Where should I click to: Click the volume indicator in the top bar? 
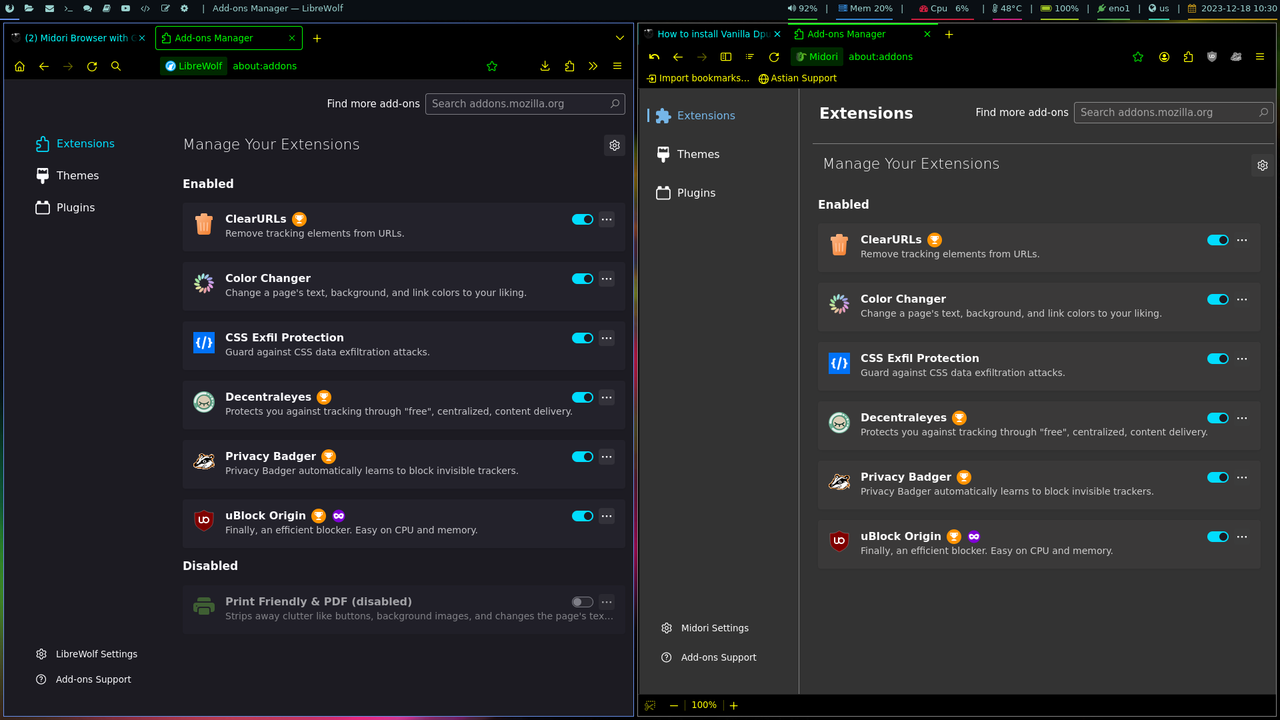click(802, 8)
